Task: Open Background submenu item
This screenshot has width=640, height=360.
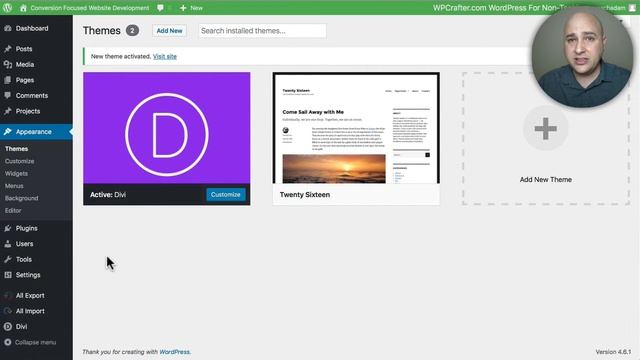Action: tap(21, 198)
